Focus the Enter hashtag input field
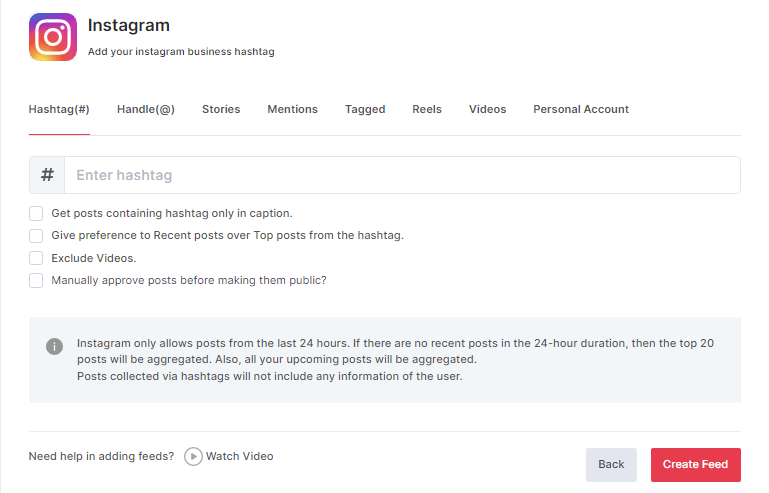This screenshot has width=769, height=493. tap(402, 175)
